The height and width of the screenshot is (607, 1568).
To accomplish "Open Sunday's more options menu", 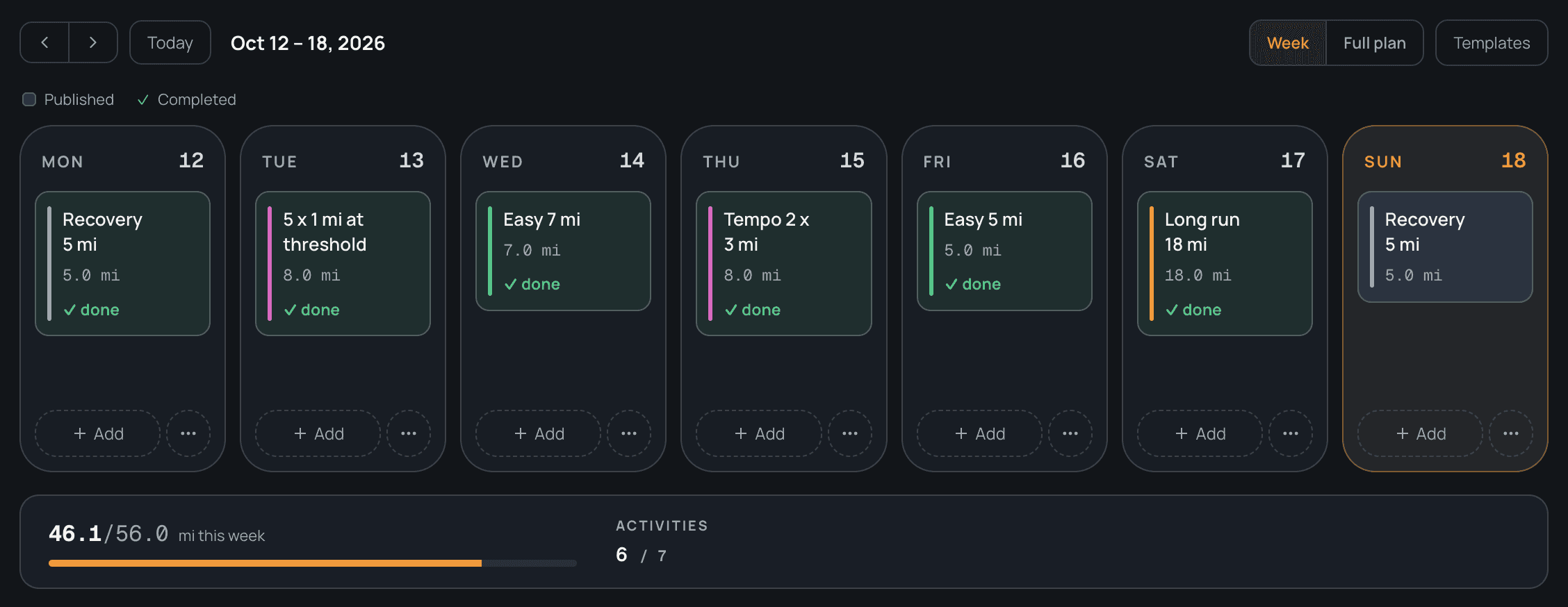I will [x=1511, y=433].
